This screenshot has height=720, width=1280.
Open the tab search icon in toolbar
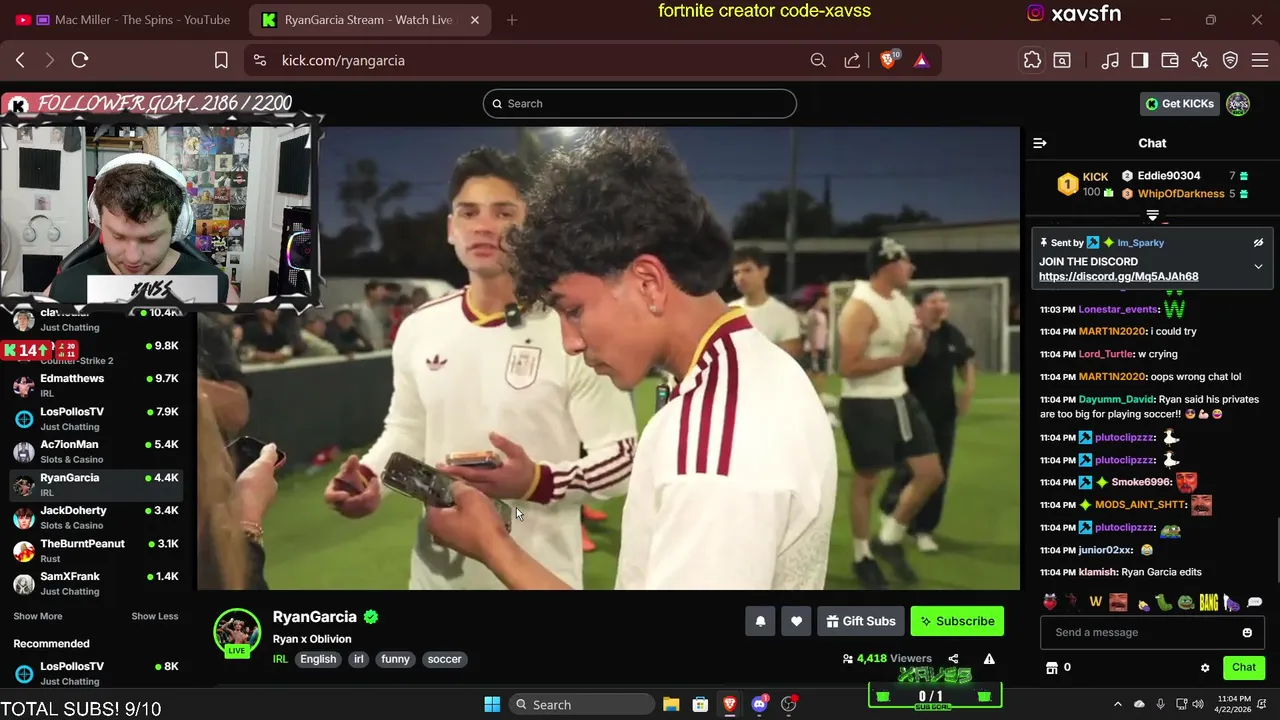pos(1062,60)
